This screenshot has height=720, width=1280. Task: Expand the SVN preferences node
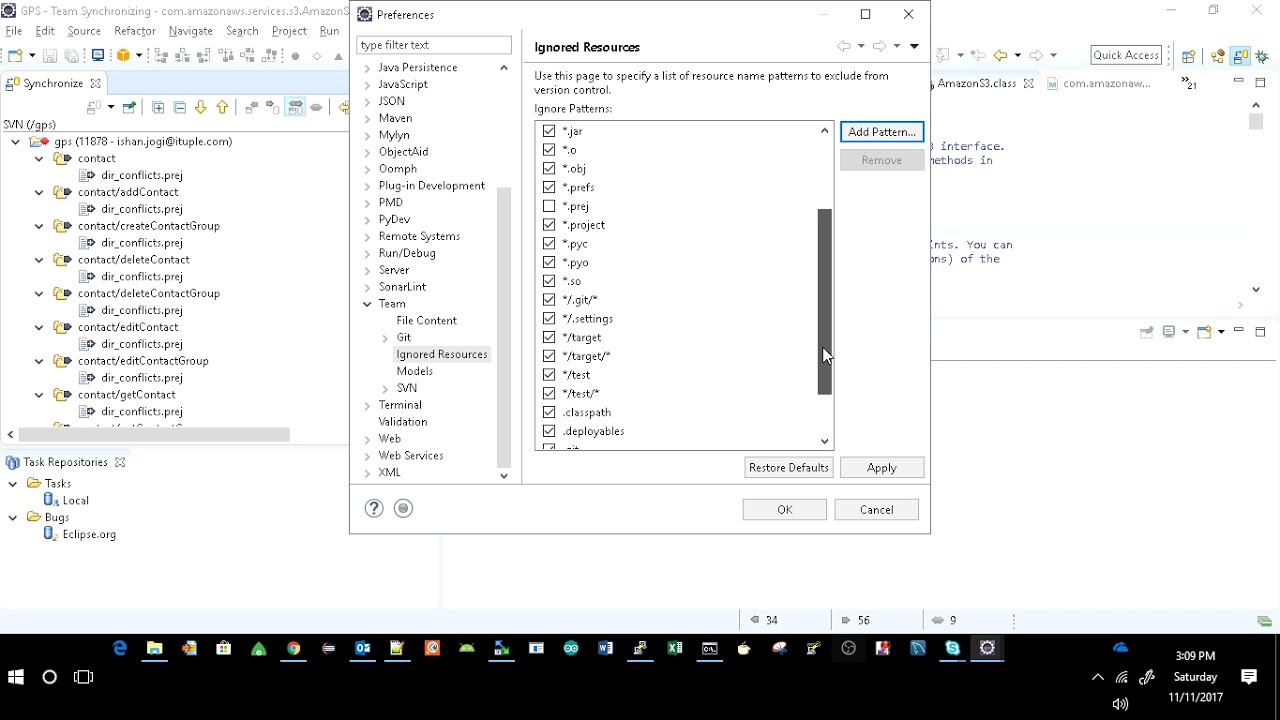385,388
